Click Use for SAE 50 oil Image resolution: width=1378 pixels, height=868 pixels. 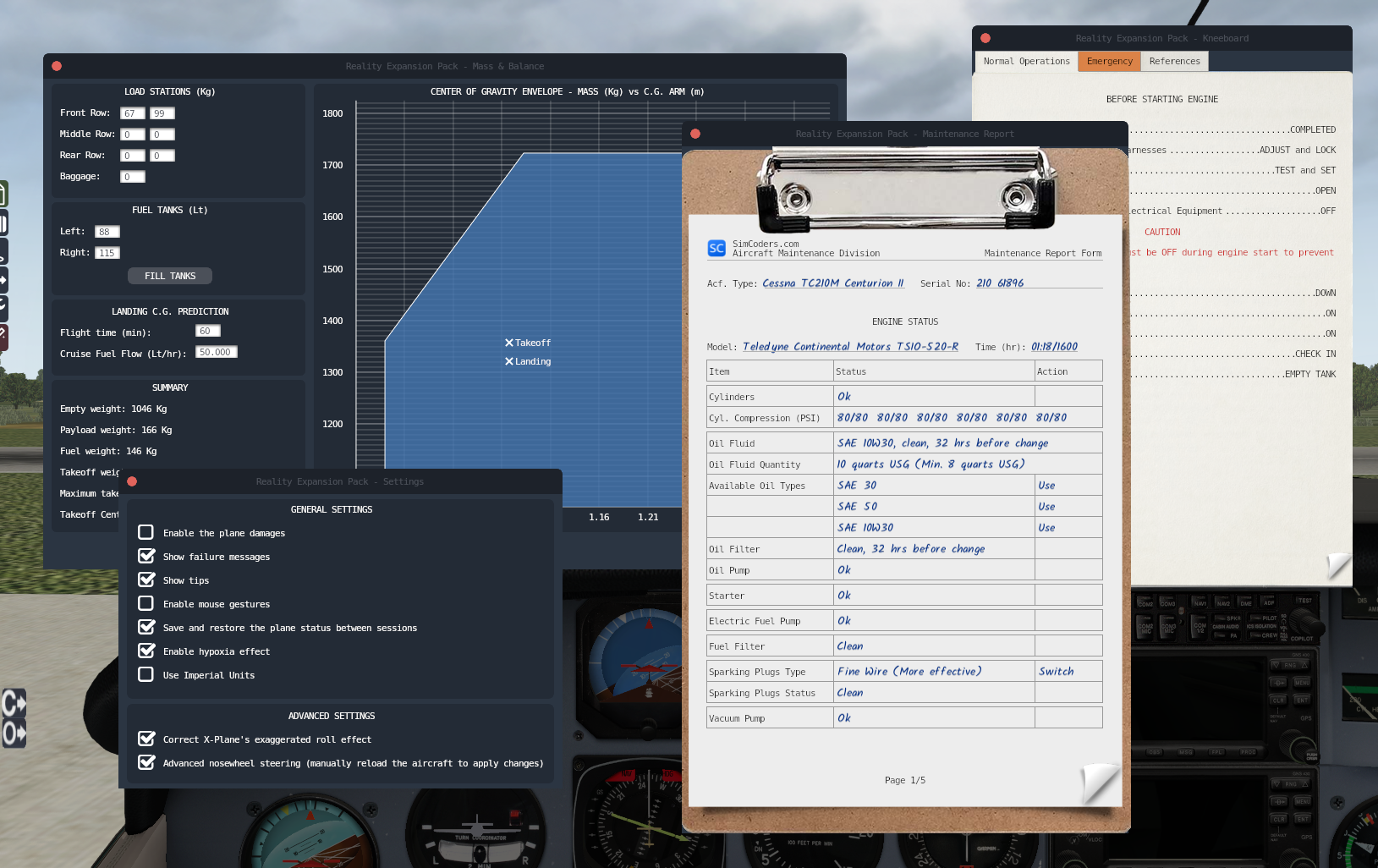(1046, 507)
